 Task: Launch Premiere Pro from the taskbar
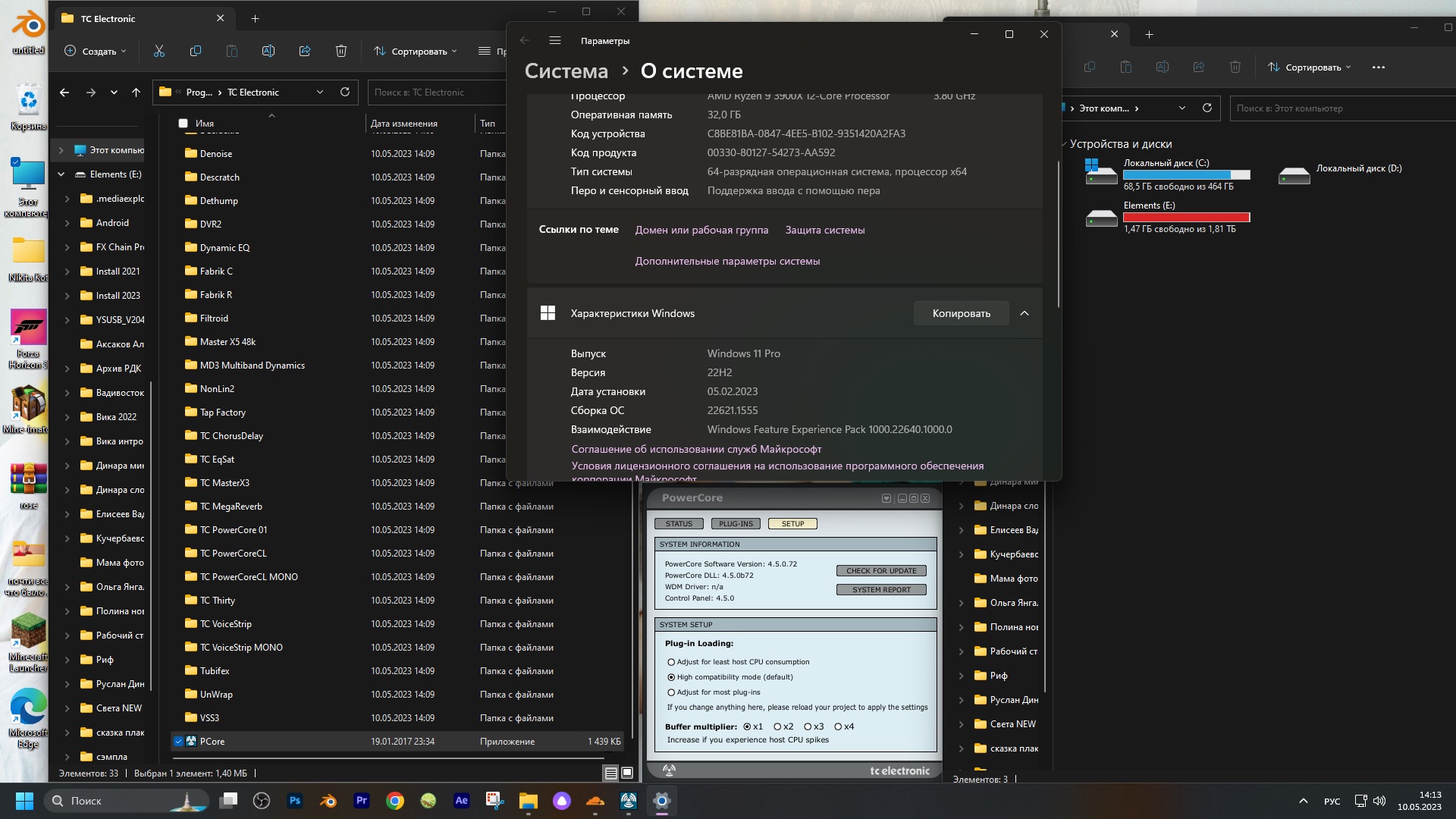362,800
